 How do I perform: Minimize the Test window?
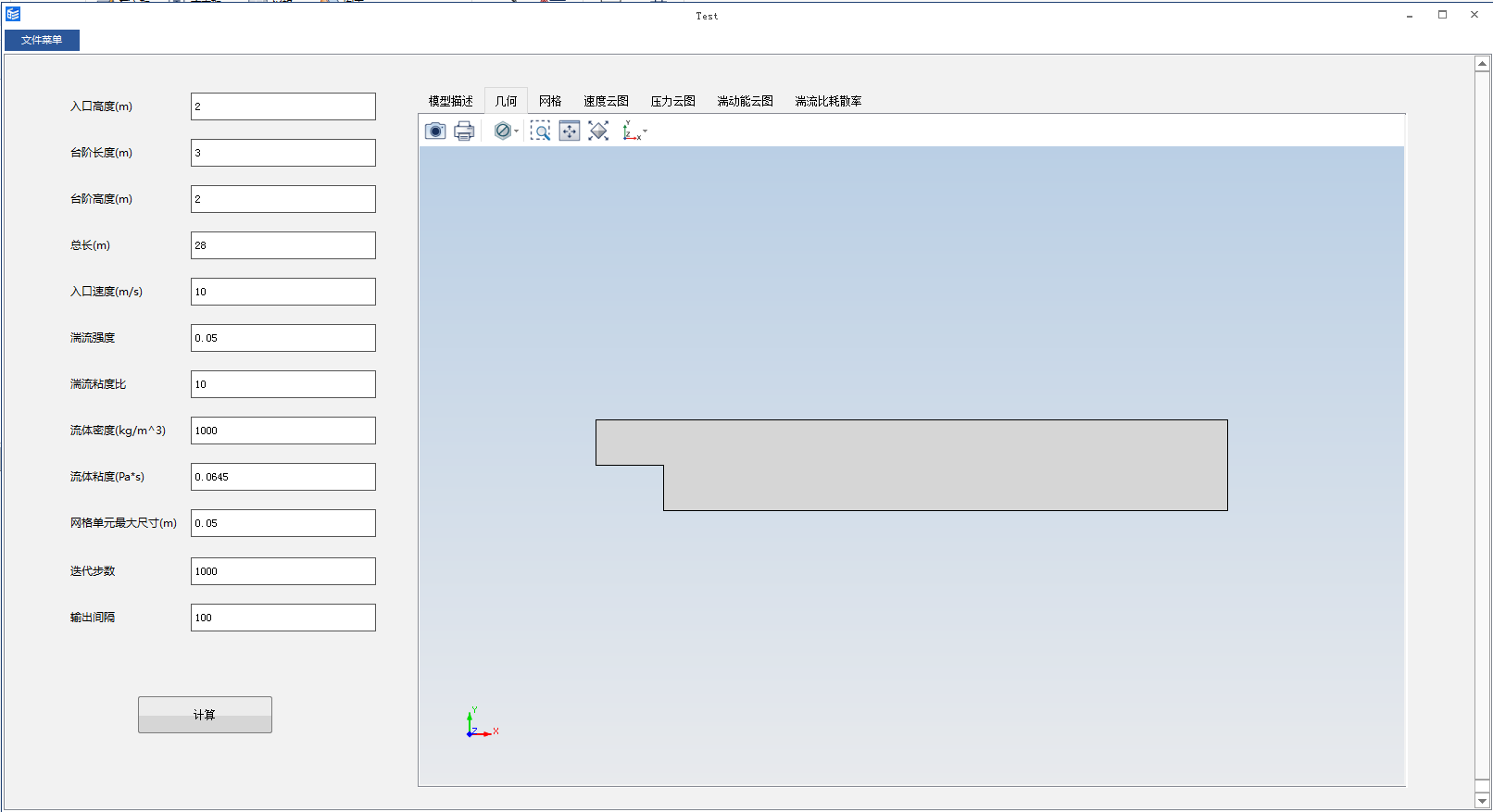click(1410, 15)
